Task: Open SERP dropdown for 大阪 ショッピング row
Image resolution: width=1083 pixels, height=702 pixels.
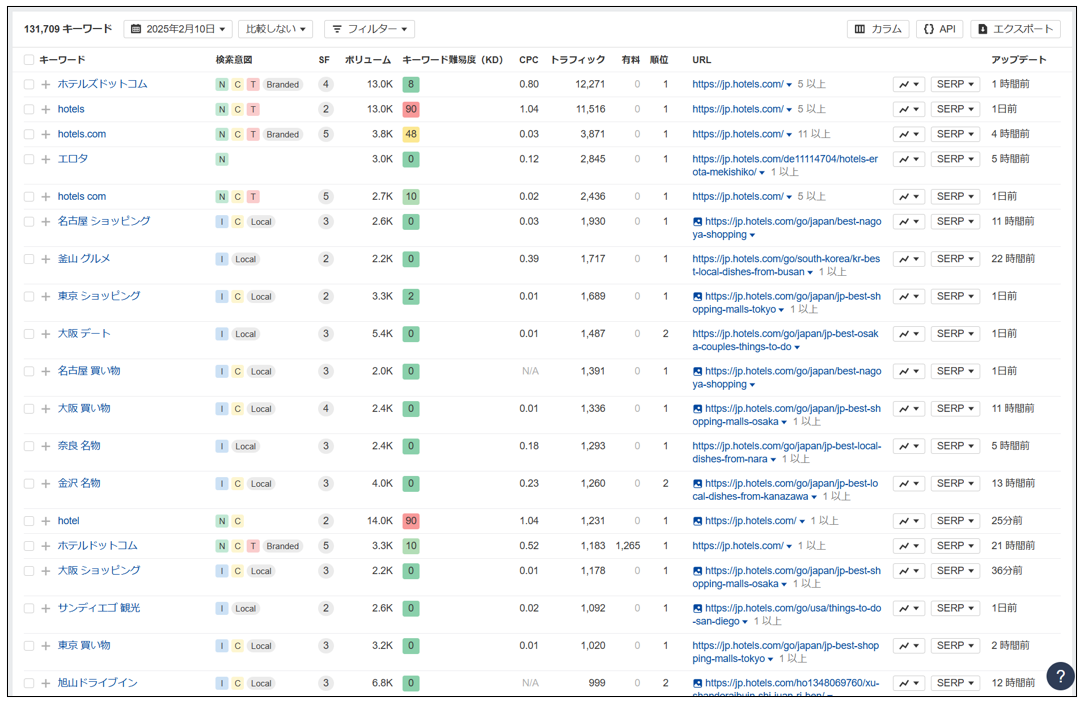Action: pyautogui.click(x=955, y=571)
